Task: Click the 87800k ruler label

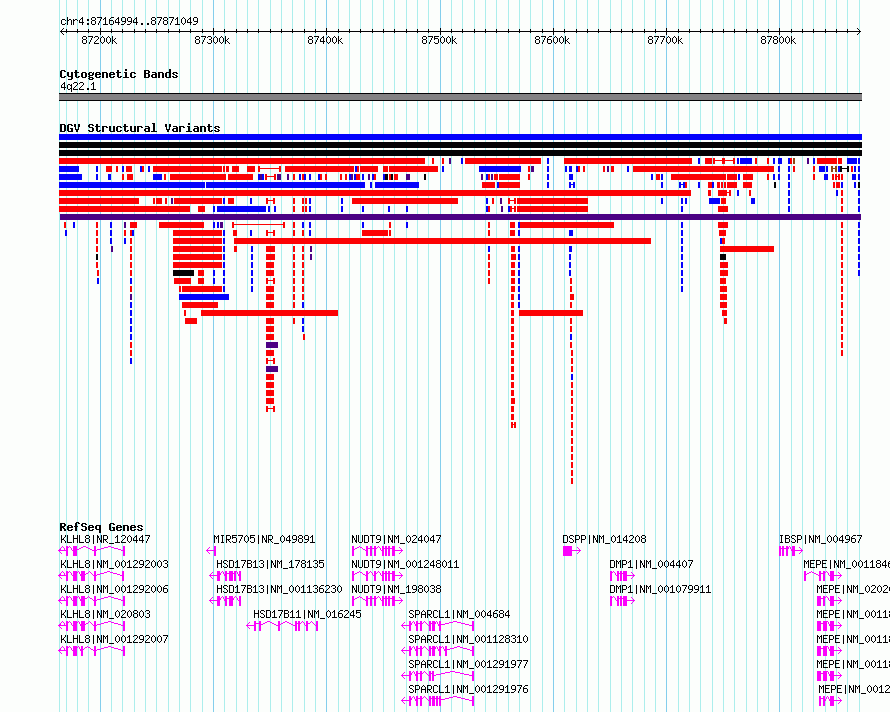Action: click(778, 40)
